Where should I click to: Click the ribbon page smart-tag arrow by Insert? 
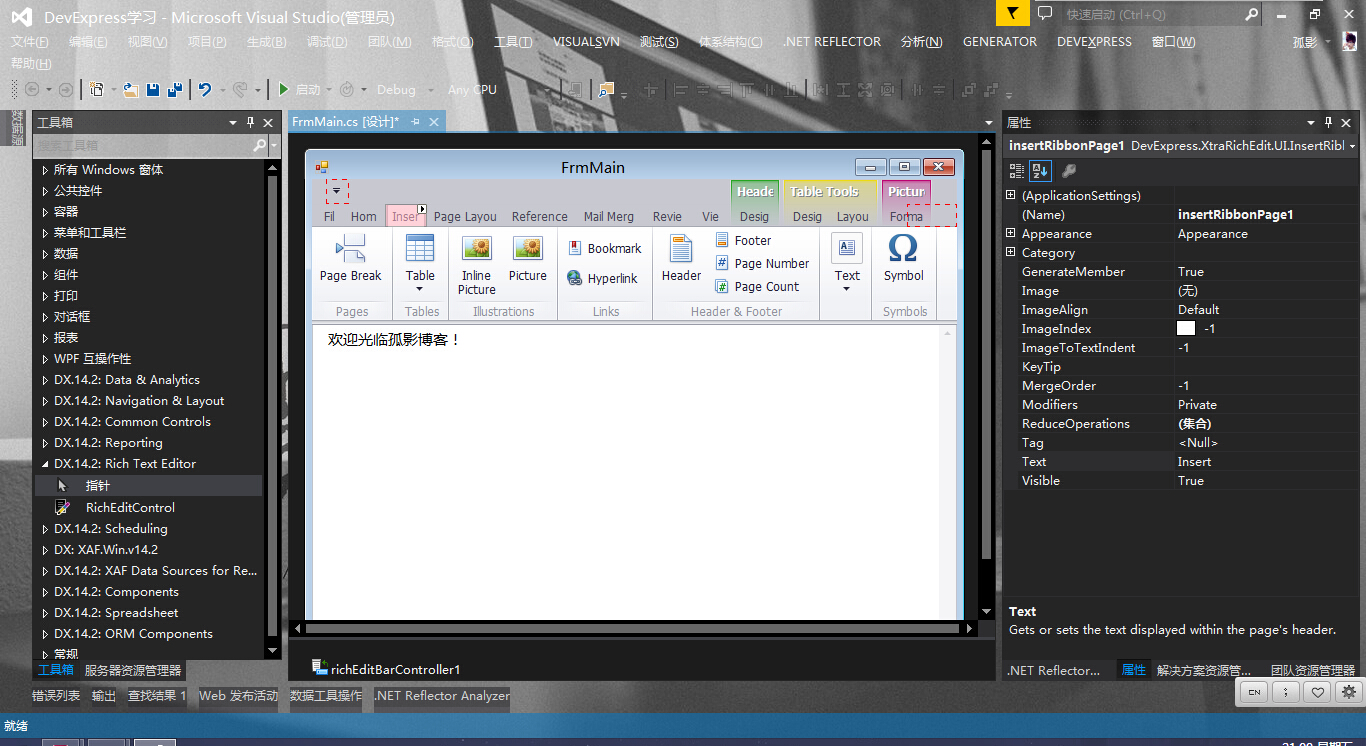click(x=422, y=210)
